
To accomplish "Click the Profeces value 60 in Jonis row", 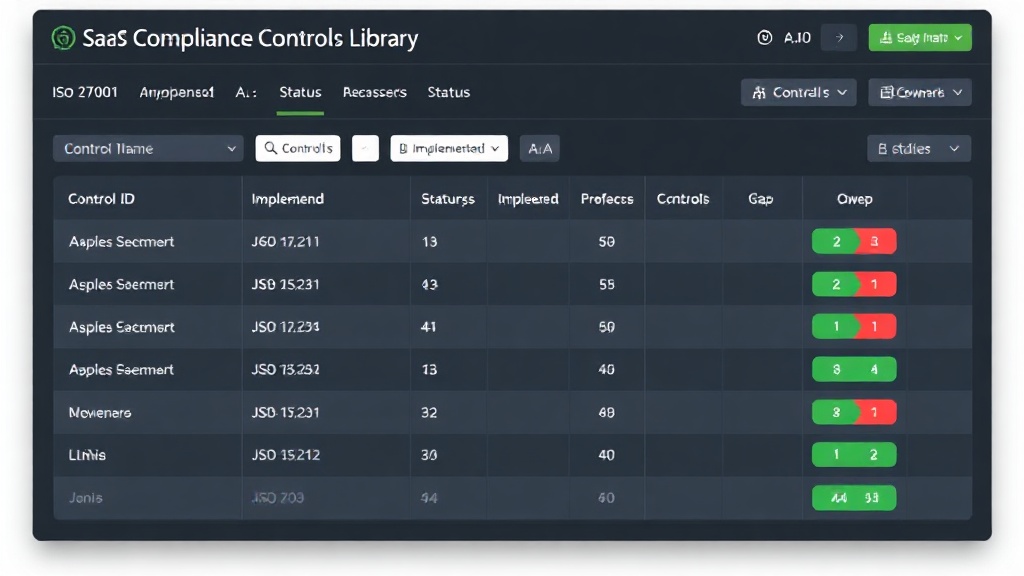I will point(607,498).
